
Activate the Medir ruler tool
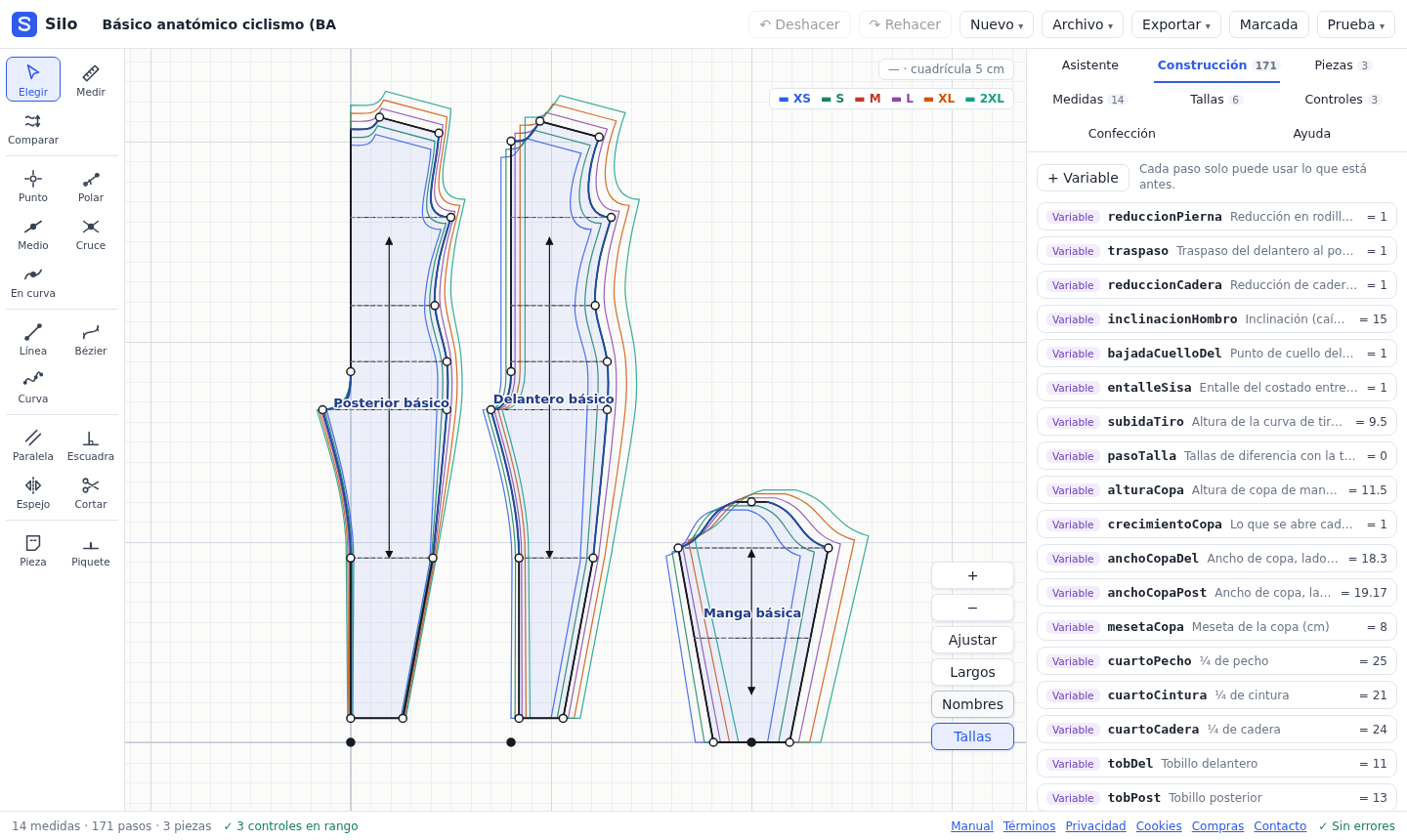pyautogui.click(x=91, y=79)
